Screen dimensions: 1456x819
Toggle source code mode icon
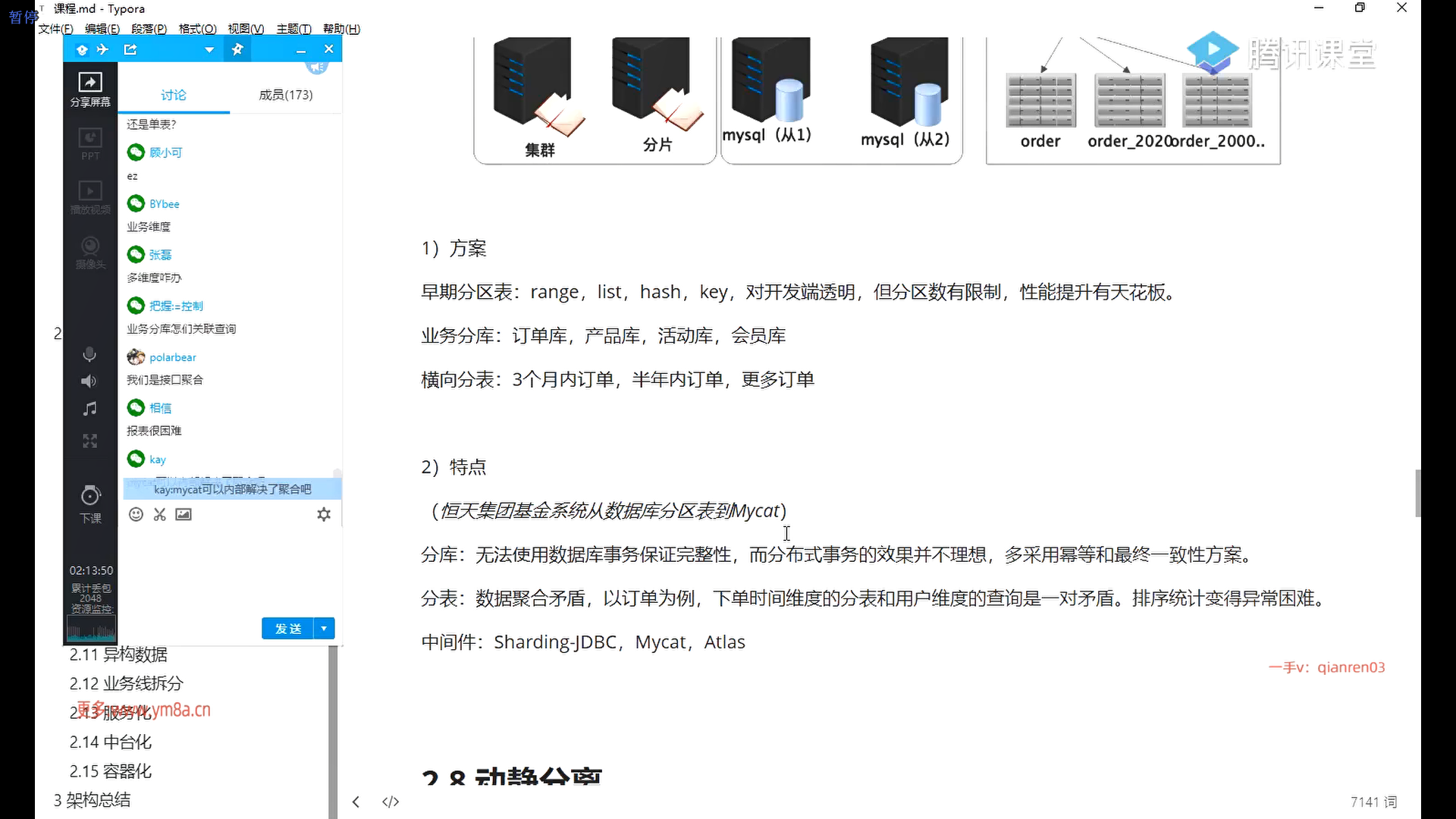coord(391,802)
